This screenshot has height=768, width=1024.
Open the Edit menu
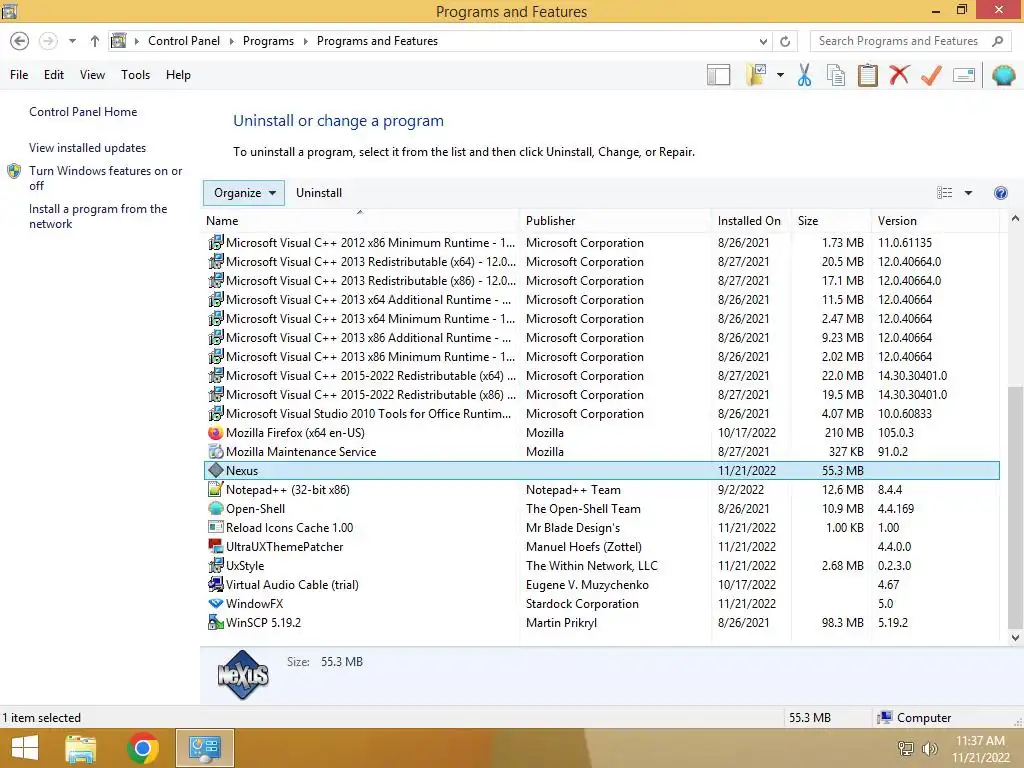tap(54, 74)
